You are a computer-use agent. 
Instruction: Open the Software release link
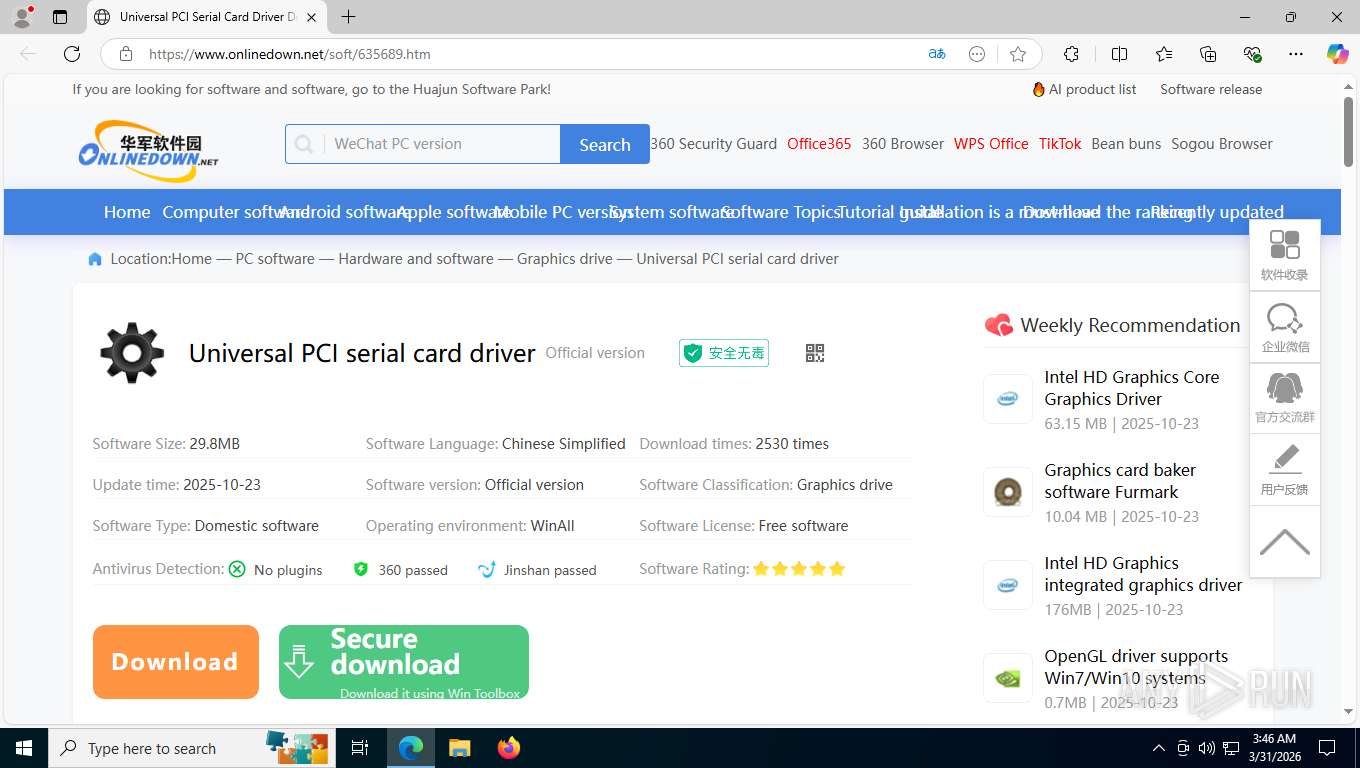[x=1211, y=89]
